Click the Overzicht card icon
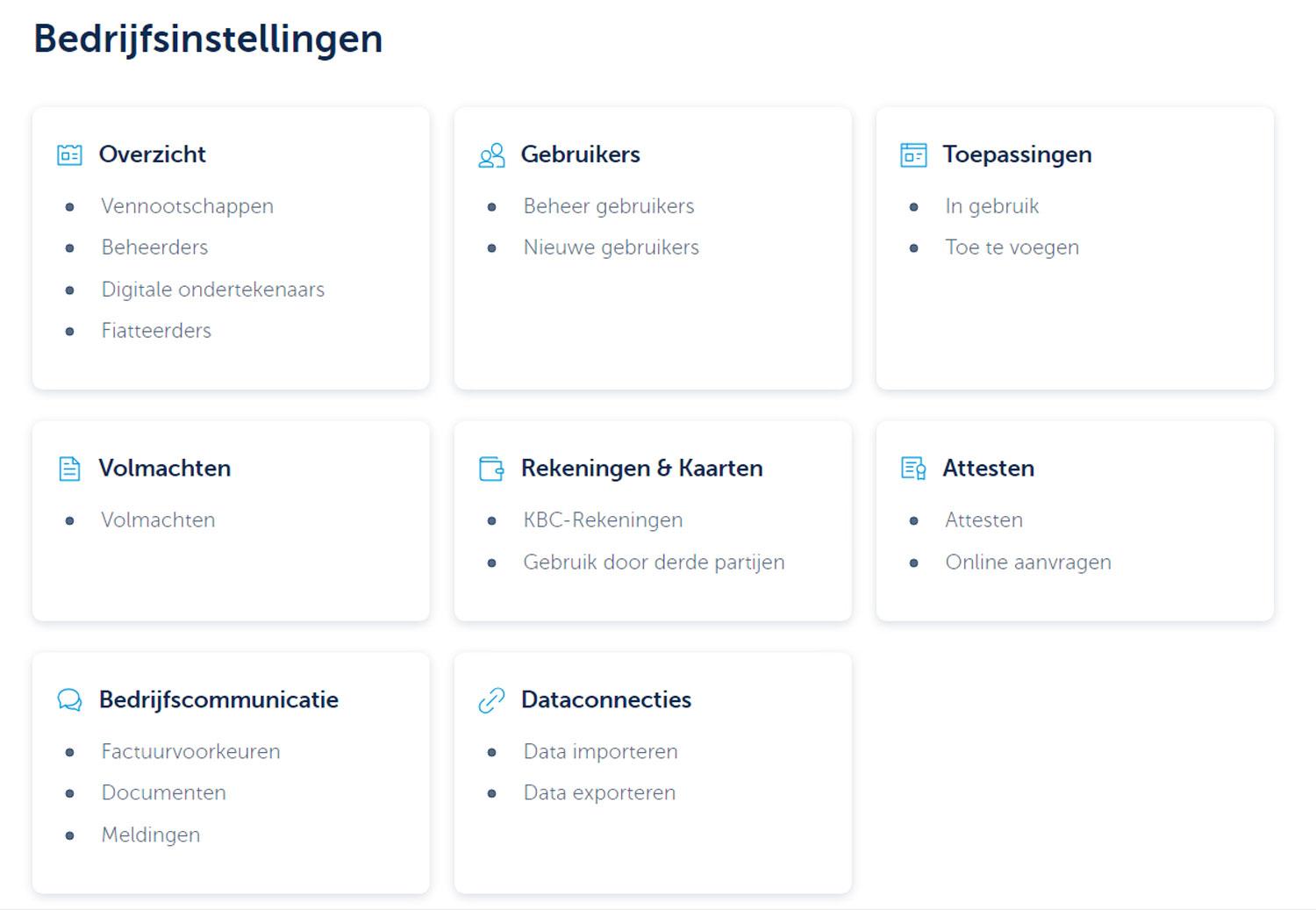Image resolution: width=1316 pixels, height=910 pixels. 69,155
